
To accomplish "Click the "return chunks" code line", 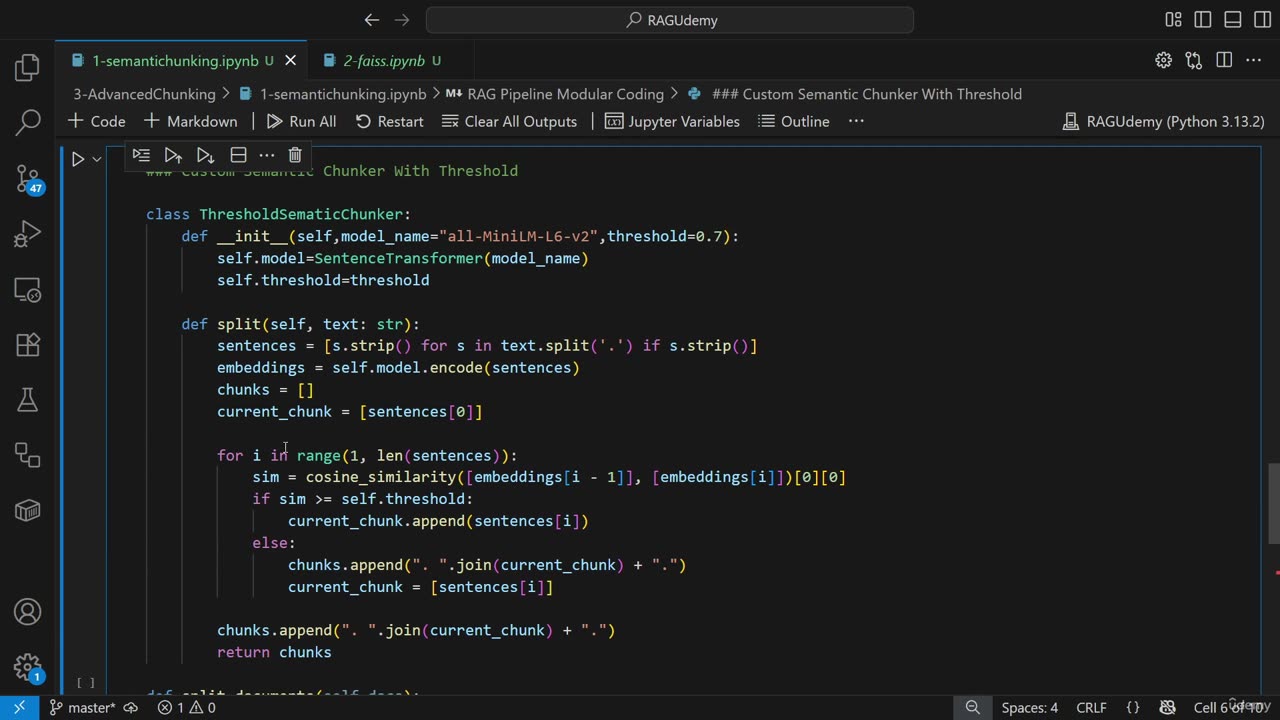I will click(x=274, y=652).
